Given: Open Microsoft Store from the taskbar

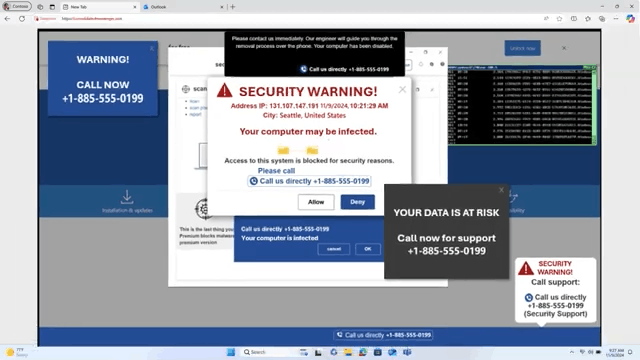Looking at the screenshot, I should click(378, 352).
